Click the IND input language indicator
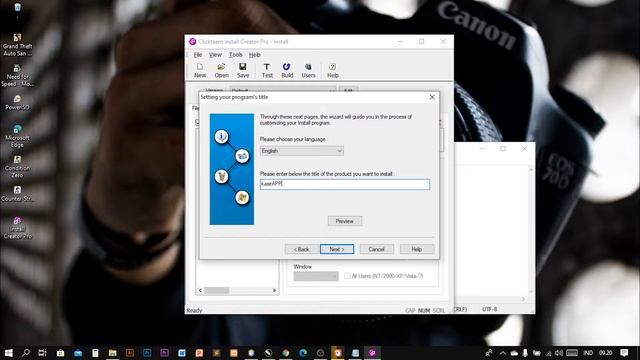This screenshot has height=360, width=640. [x=588, y=353]
